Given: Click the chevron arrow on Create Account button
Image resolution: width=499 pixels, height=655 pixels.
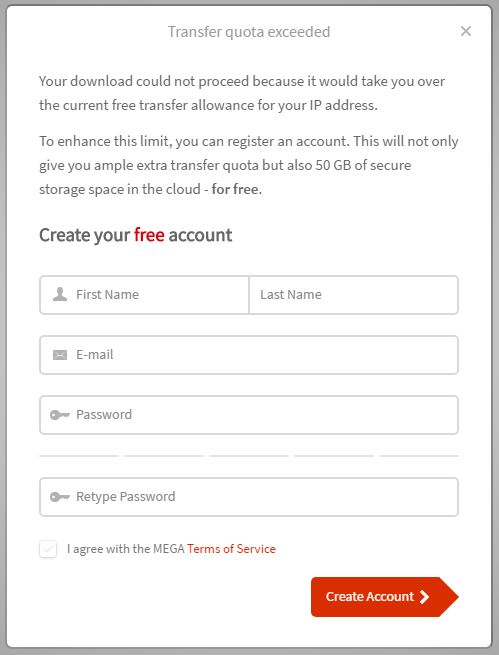Looking at the screenshot, I should point(425,597).
